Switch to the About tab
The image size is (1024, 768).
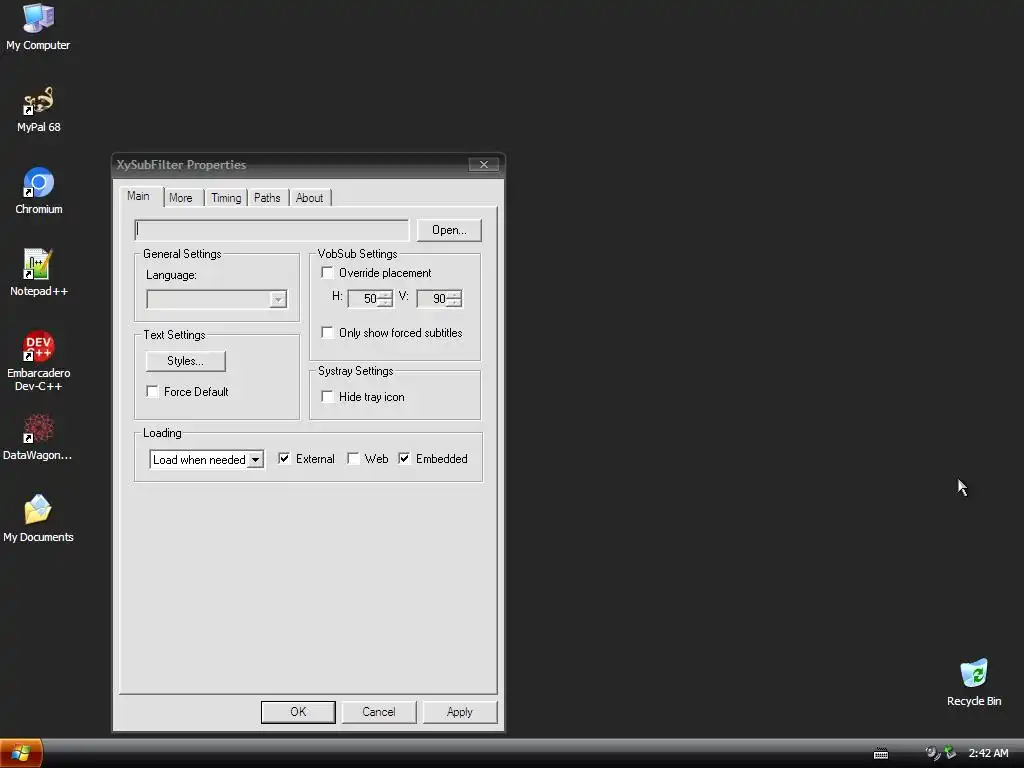coord(310,198)
